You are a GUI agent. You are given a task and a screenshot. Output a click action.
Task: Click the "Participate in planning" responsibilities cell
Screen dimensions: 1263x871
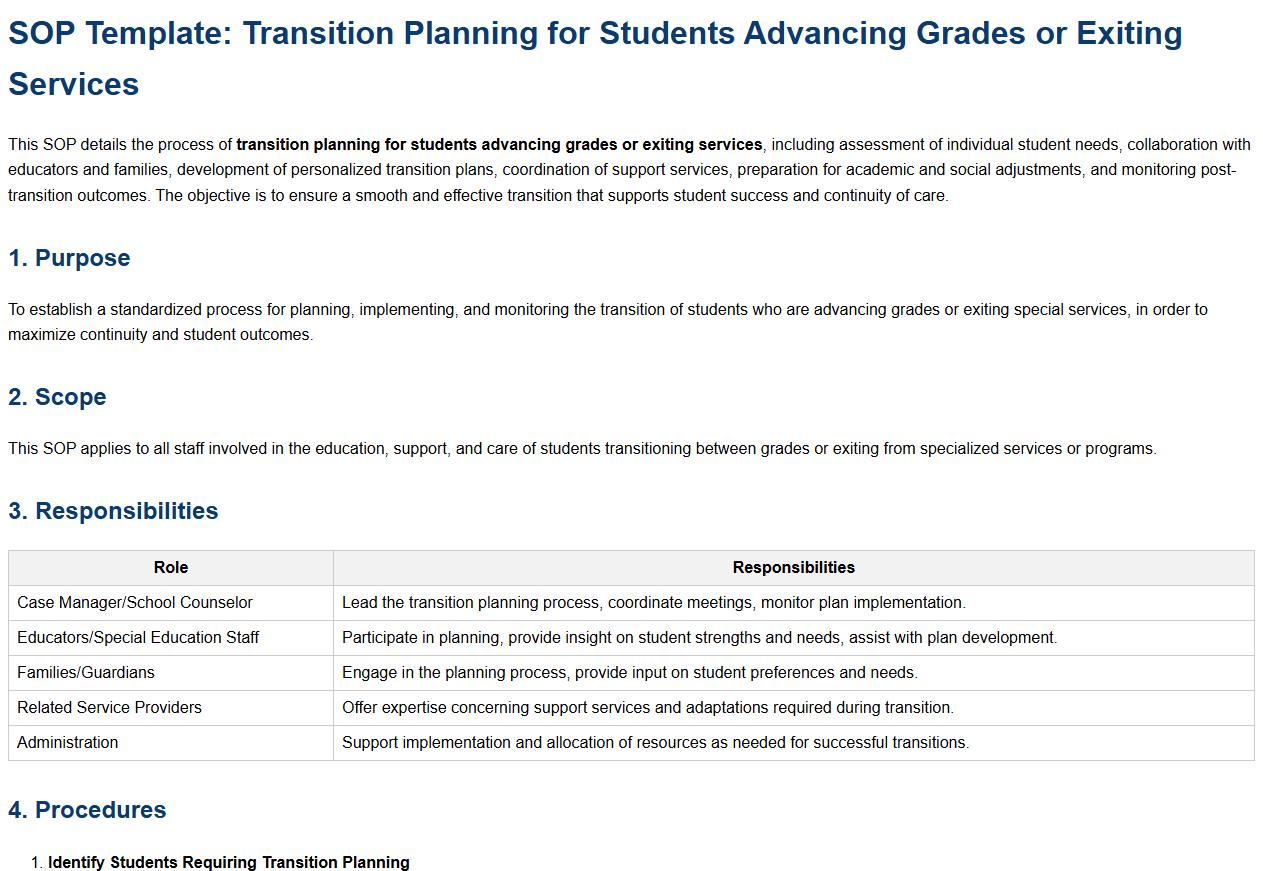coord(699,638)
